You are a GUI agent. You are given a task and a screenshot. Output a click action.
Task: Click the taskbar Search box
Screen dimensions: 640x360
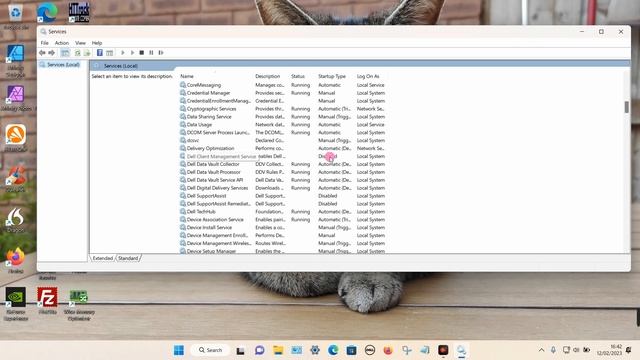coord(210,350)
